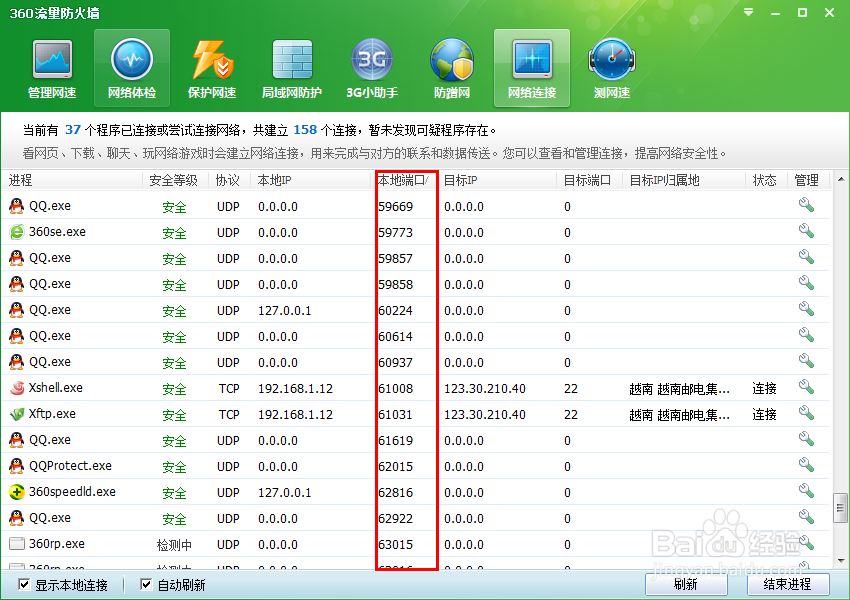The image size is (850, 600).
Task: Manage the Xftp.exe connection via wrench icon
Action: [x=806, y=413]
